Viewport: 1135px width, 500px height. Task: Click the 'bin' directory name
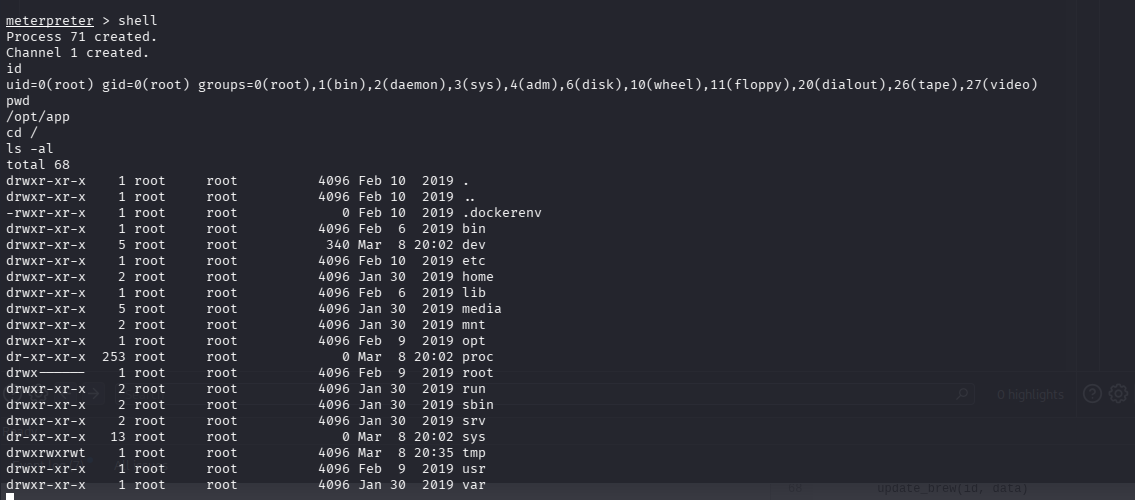pyautogui.click(x=474, y=229)
